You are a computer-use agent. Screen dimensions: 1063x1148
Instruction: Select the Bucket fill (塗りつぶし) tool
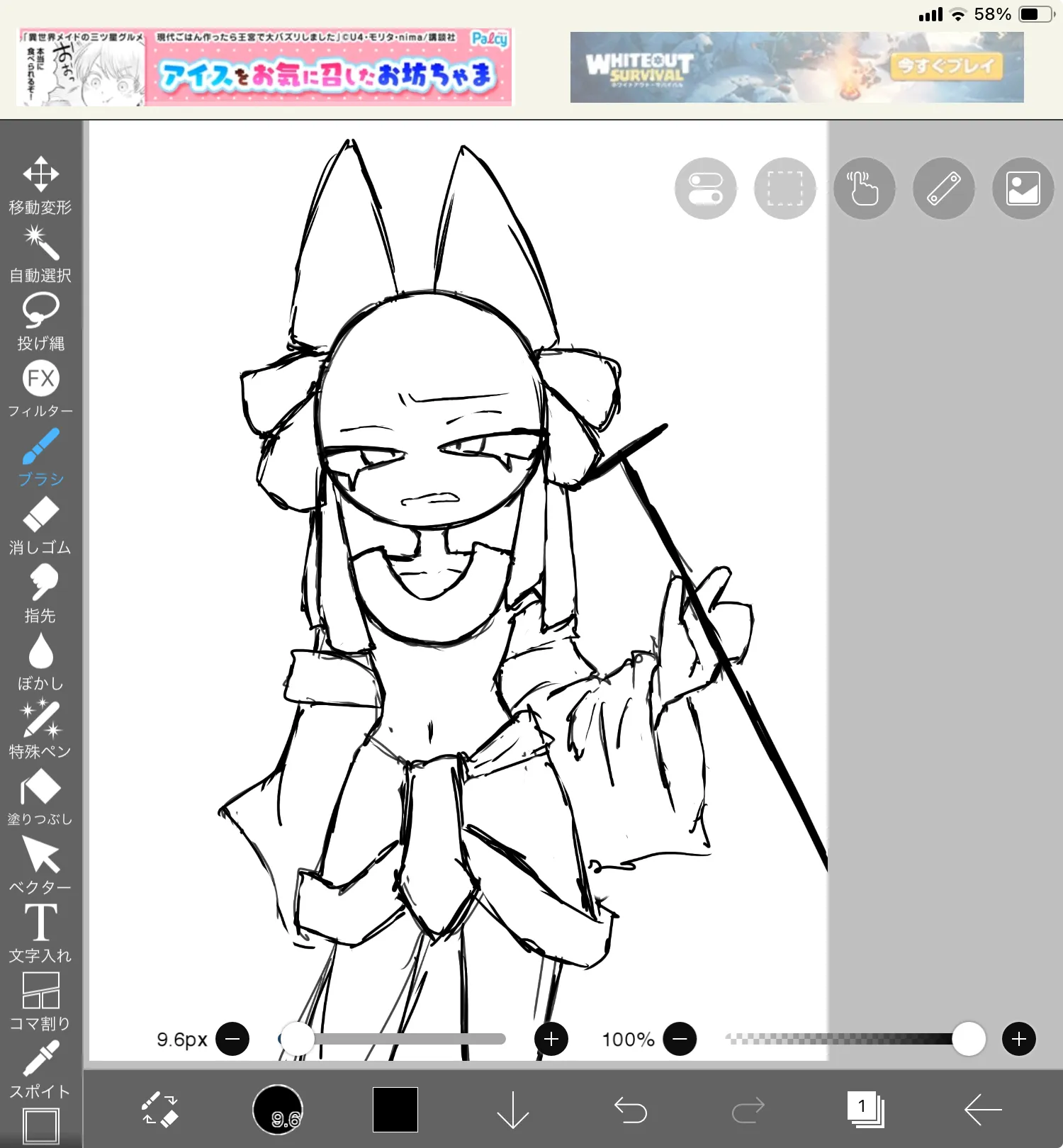click(40, 797)
